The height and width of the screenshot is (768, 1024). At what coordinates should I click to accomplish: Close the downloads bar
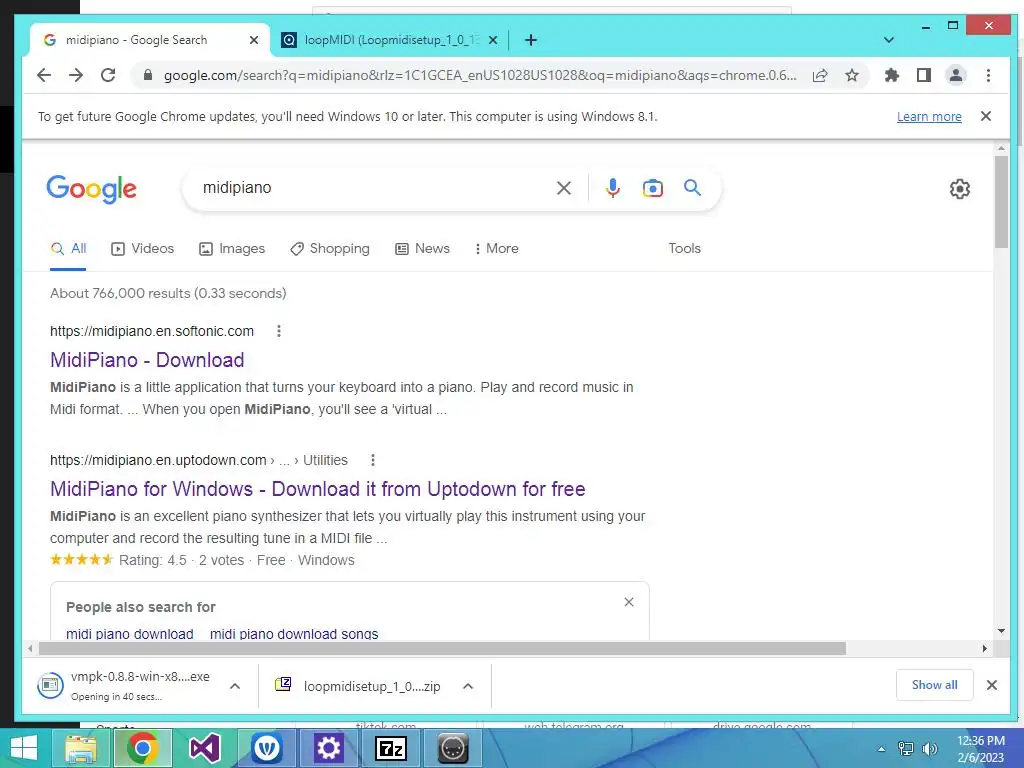click(x=991, y=685)
